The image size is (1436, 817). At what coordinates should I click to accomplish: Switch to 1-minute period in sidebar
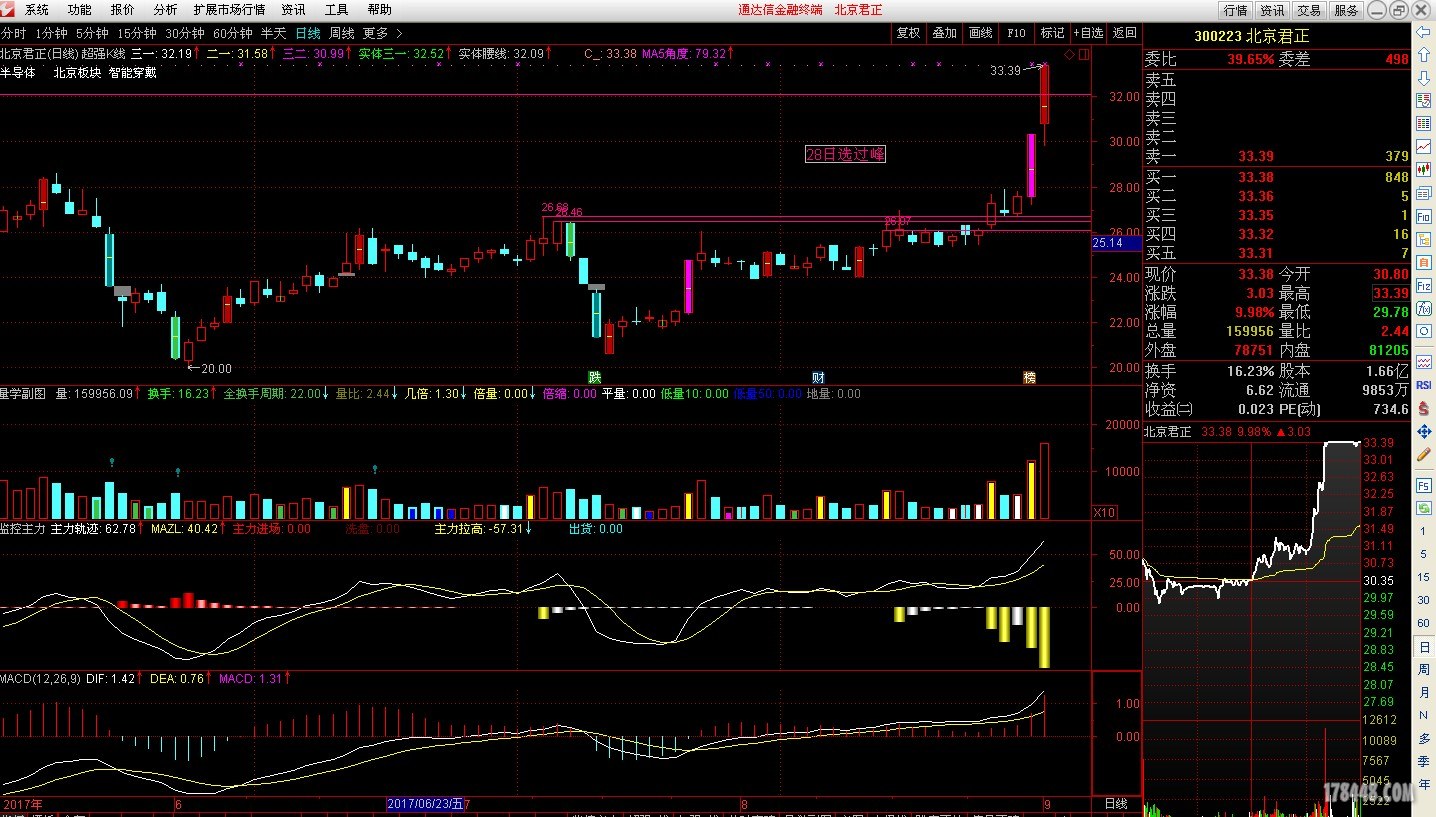point(1424,531)
